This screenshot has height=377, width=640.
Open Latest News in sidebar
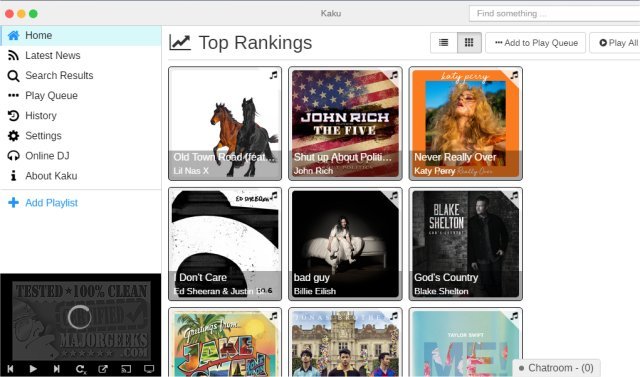[80, 55]
